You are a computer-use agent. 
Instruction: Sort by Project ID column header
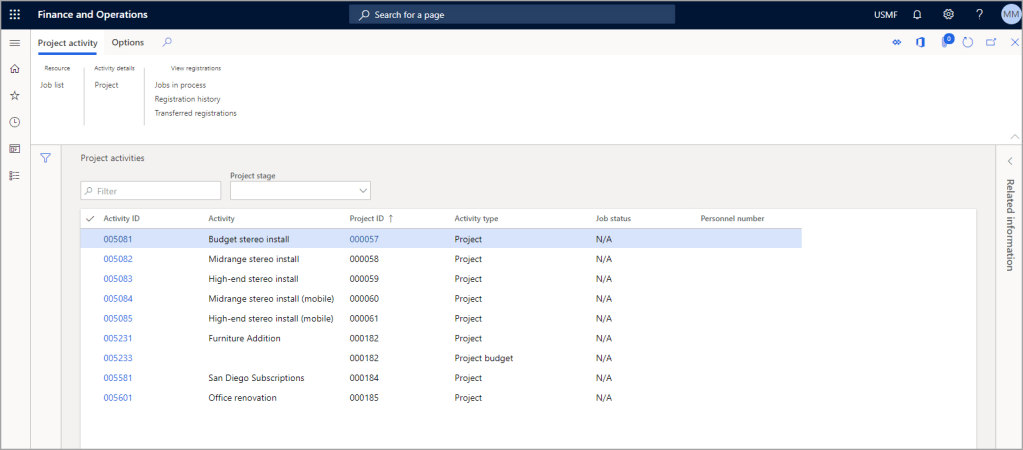[x=366, y=218]
